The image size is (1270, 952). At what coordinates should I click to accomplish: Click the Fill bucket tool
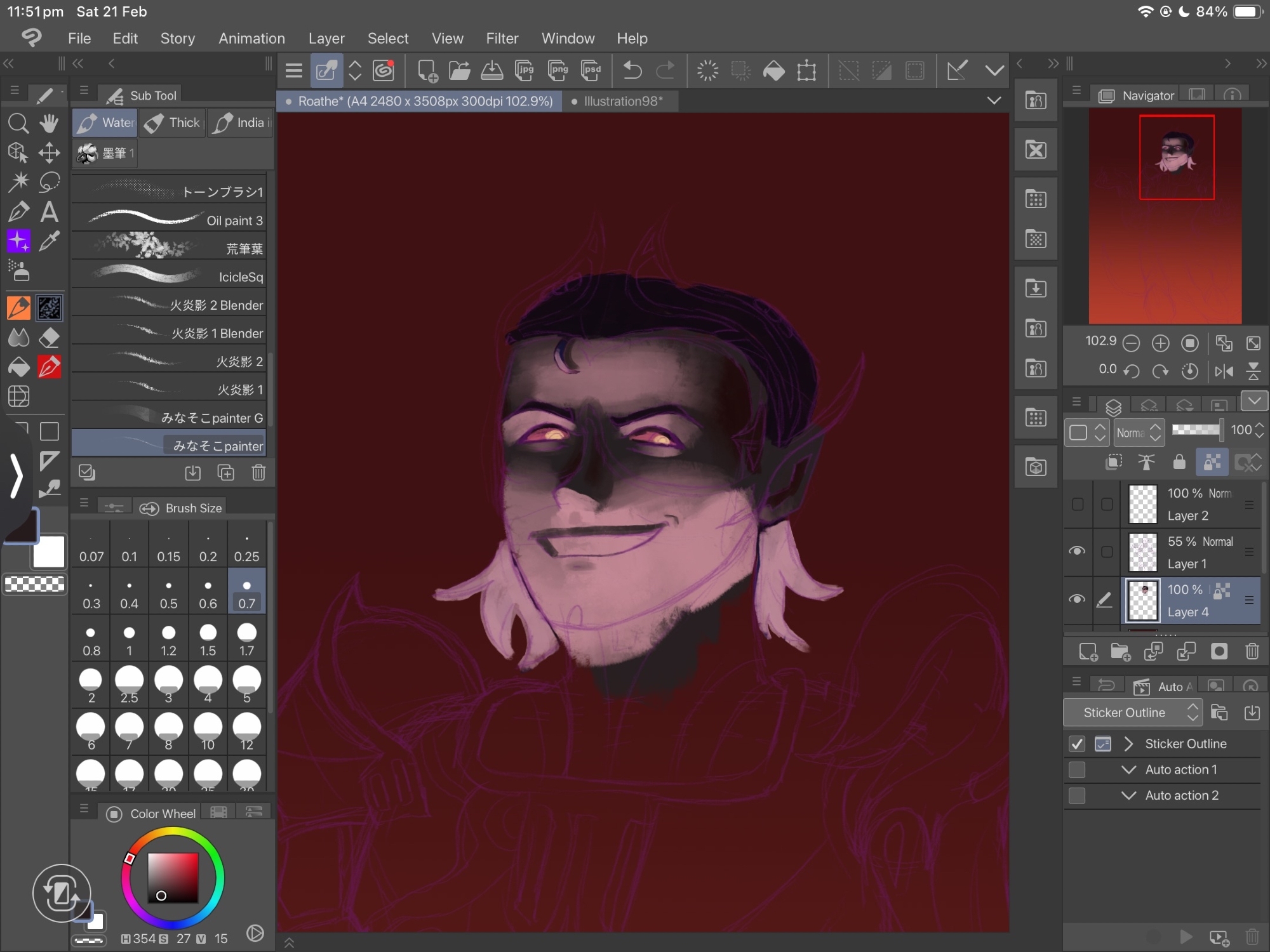click(18, 367)
